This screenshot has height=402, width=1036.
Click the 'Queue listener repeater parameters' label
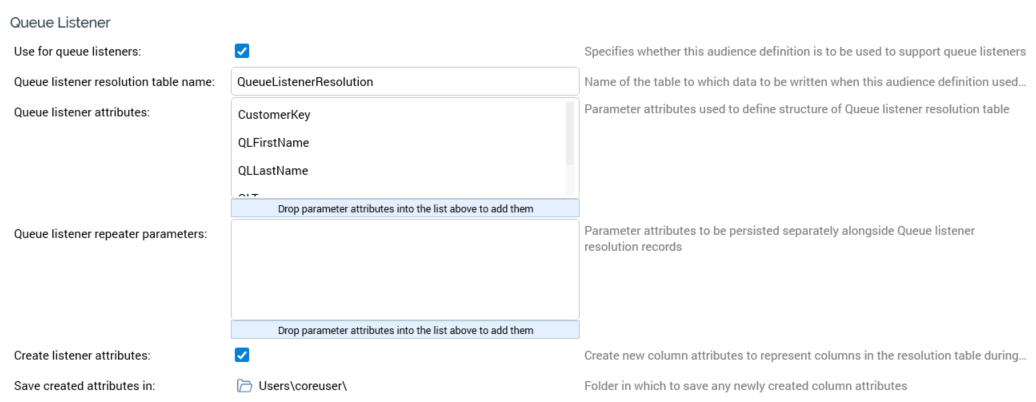pyautogui.click(x=110, y=234)
